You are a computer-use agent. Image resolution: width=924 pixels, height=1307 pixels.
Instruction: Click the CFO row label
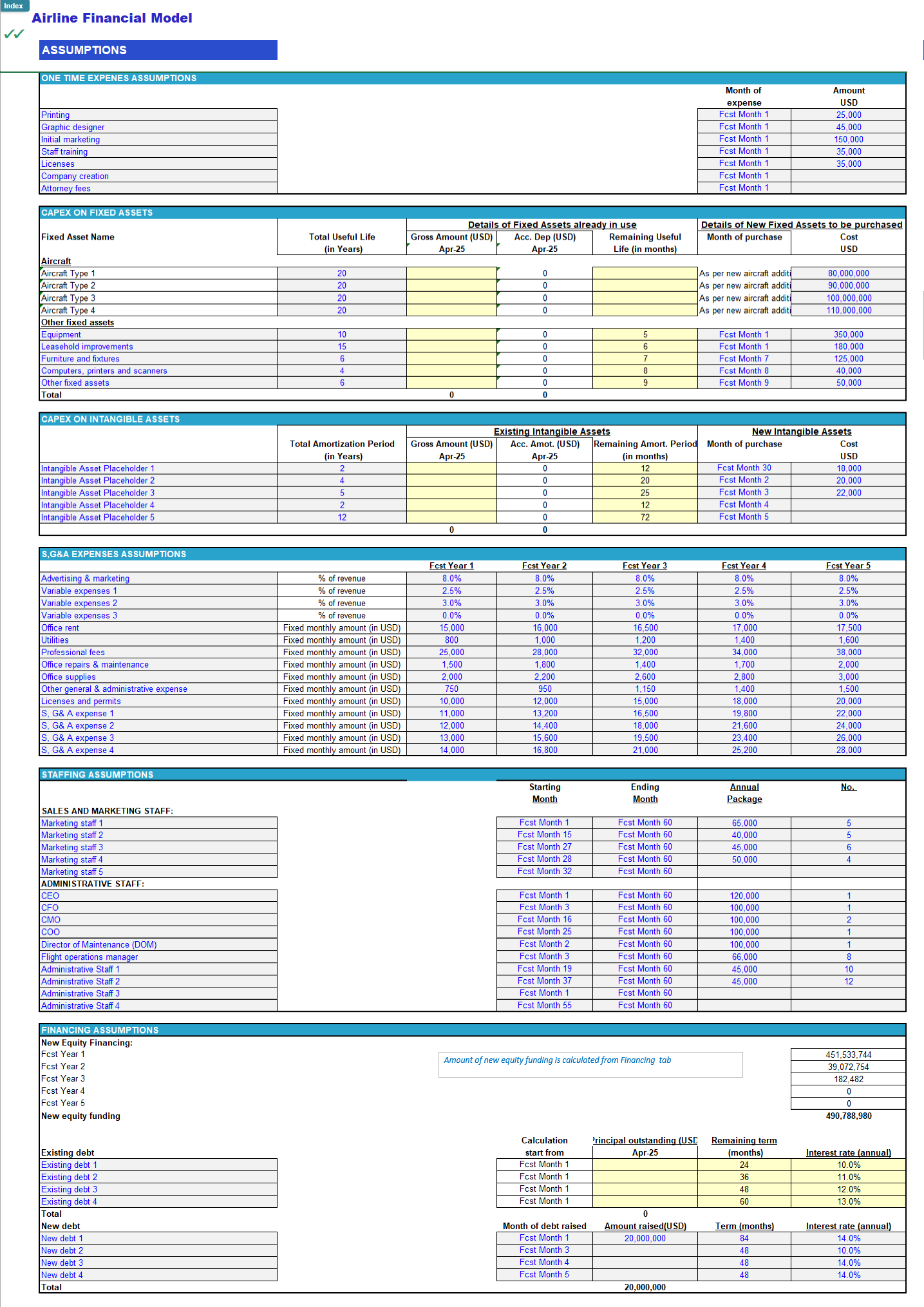(x=158, y=908)
